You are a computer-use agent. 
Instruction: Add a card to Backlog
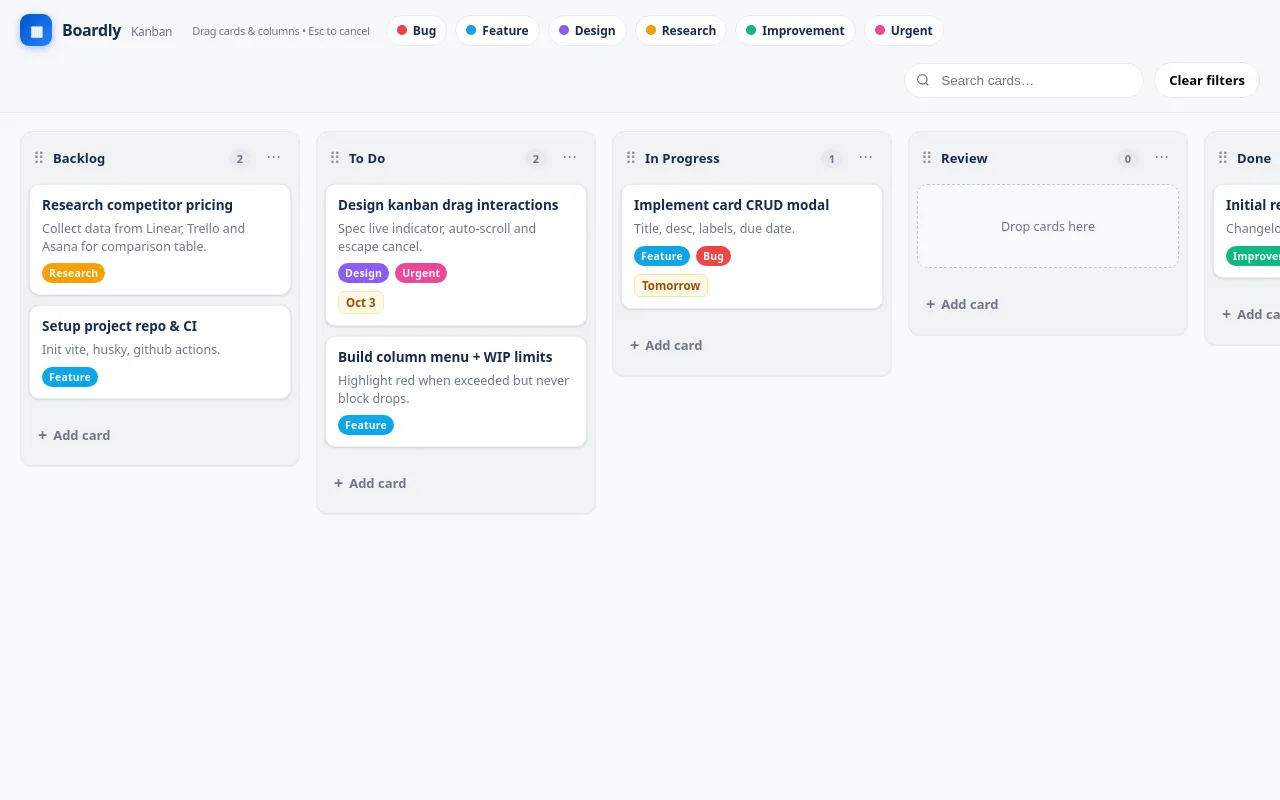(x=74, y=435)
